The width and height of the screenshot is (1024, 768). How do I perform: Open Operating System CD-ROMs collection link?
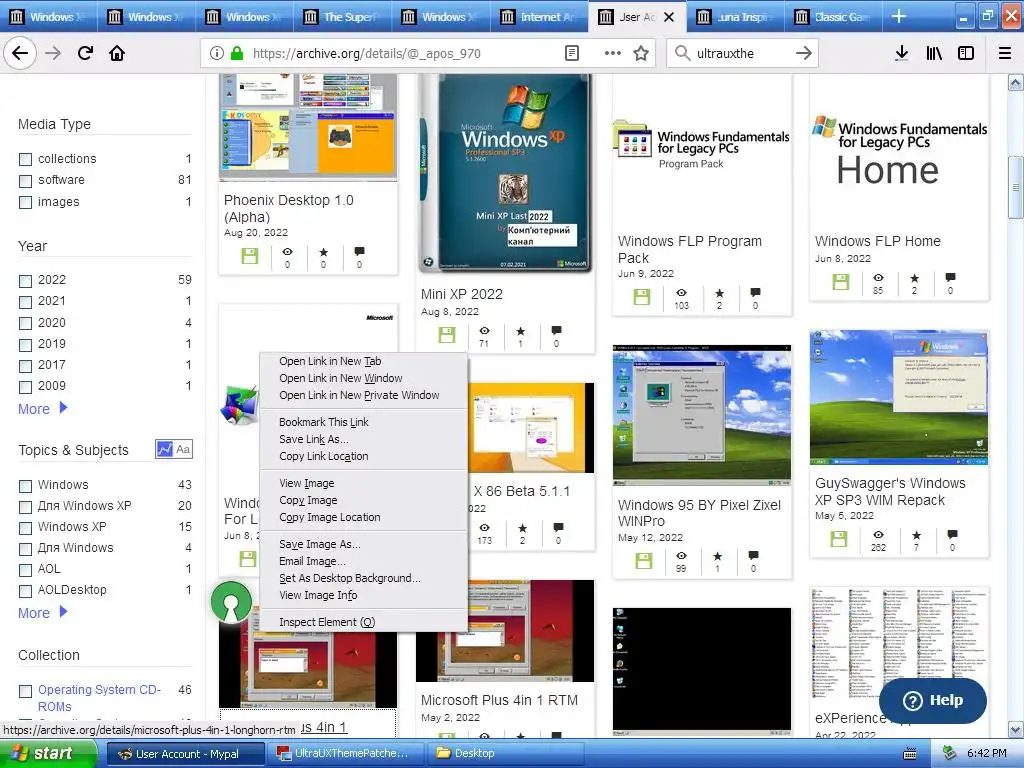tap(99, 698)
